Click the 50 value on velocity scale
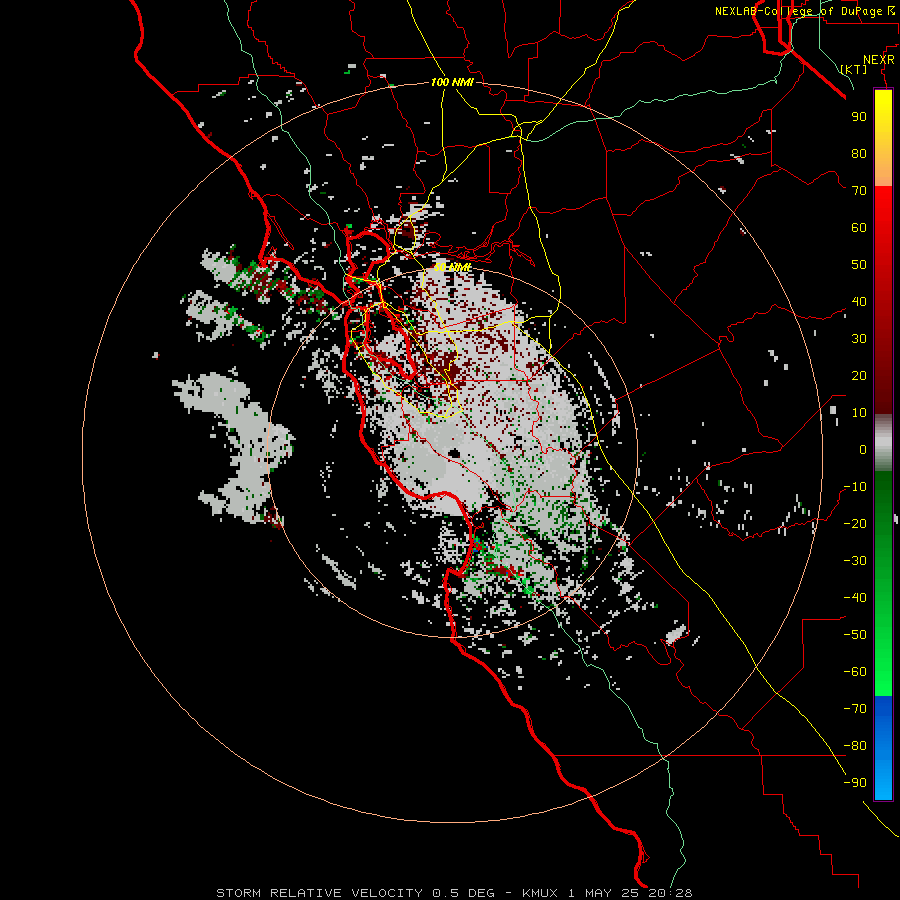 [859, 265]
